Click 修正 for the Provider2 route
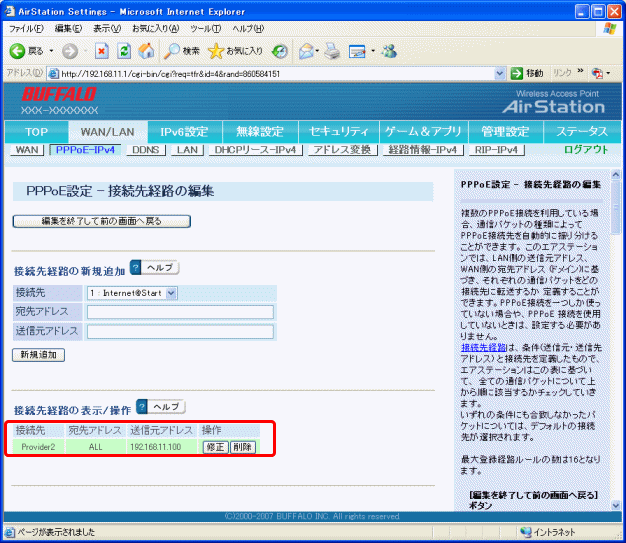The width and height of the screenshot is (626, 543). 215,447
